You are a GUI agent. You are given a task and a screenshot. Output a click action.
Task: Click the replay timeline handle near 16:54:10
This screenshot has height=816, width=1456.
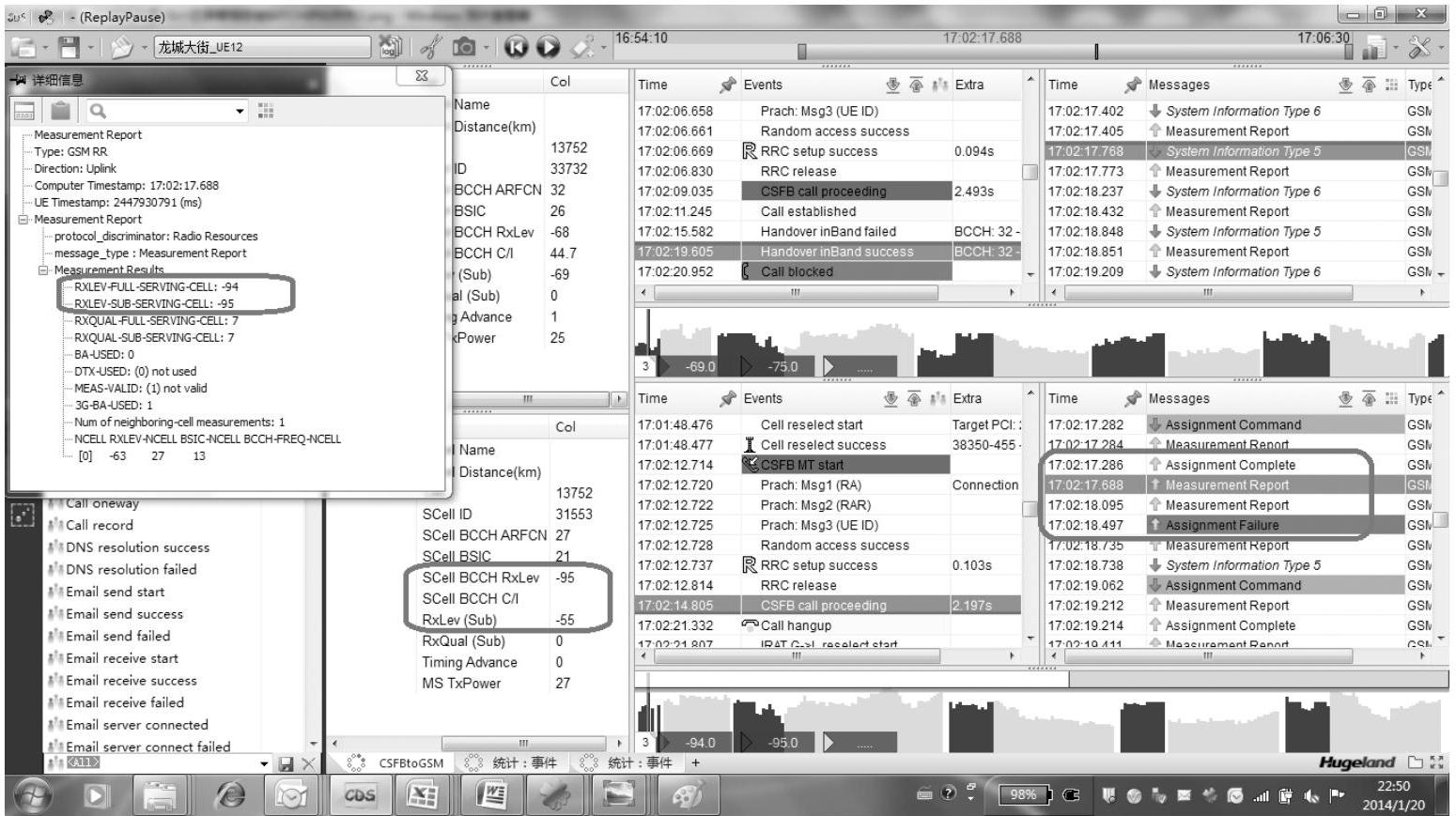tap(801, 52)
